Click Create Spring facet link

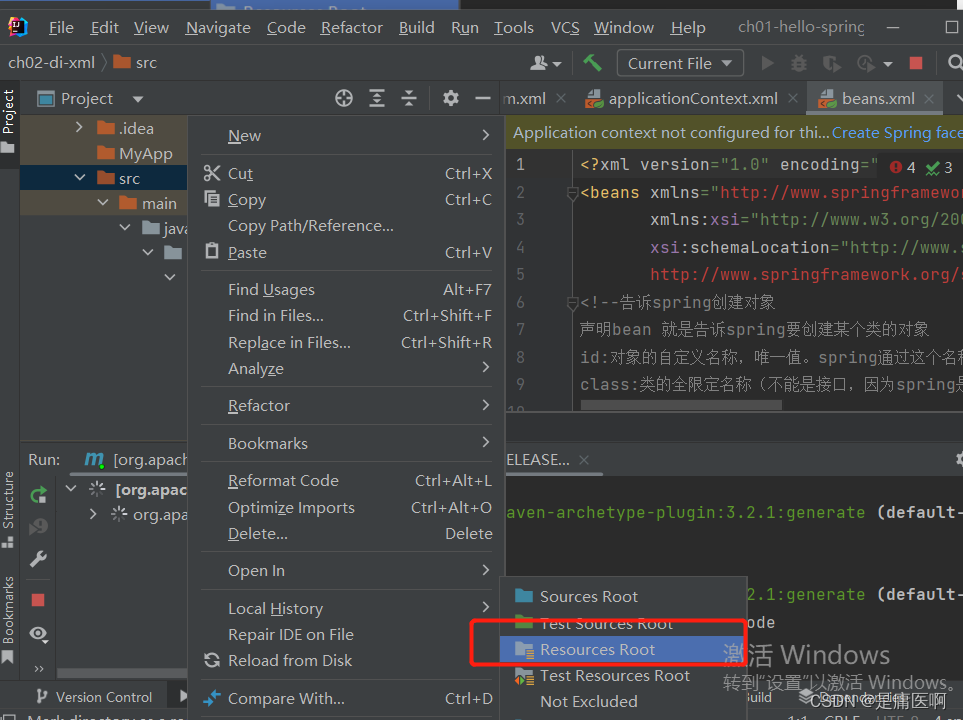tap(897, 133)
